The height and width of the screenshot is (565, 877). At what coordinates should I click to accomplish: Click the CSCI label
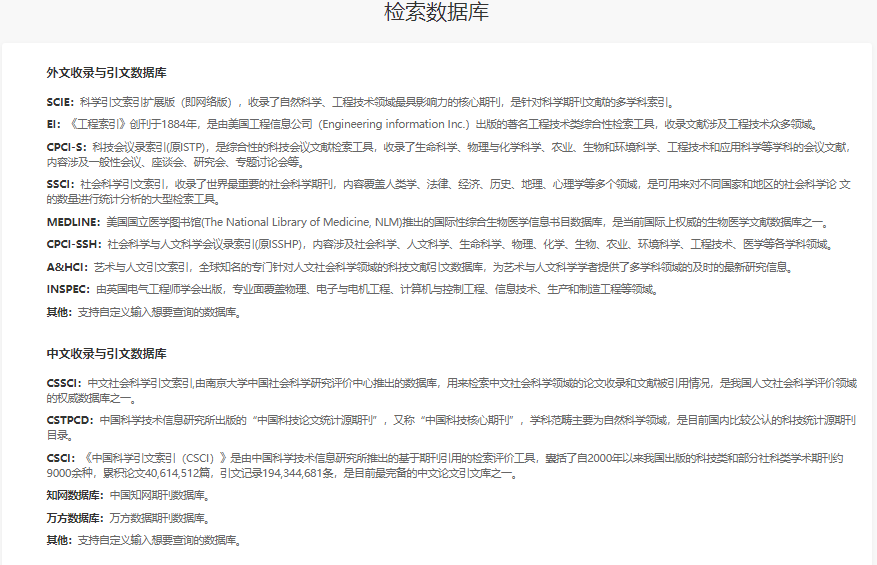[60, 458]
